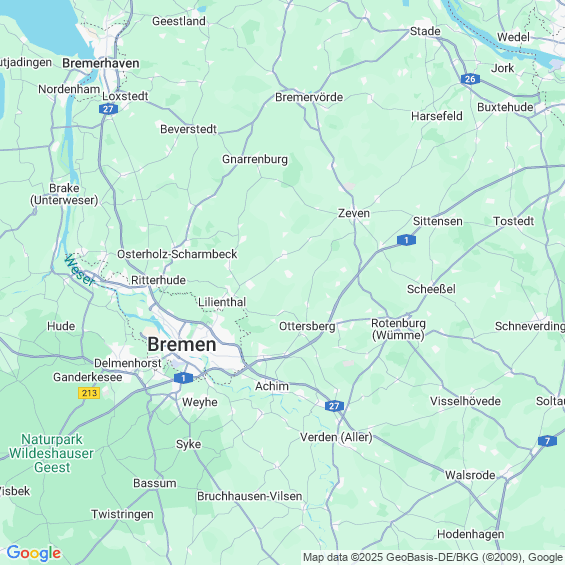Select the Bremen city label

coord(182,344)
